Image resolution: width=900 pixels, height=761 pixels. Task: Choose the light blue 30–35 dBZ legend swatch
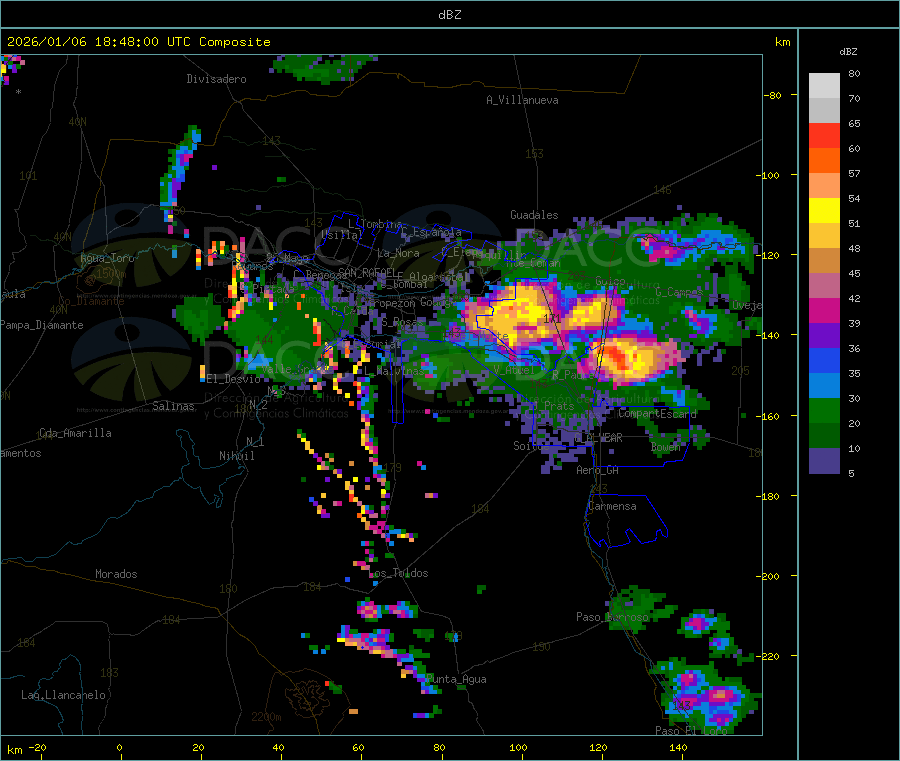pos(824,386)
